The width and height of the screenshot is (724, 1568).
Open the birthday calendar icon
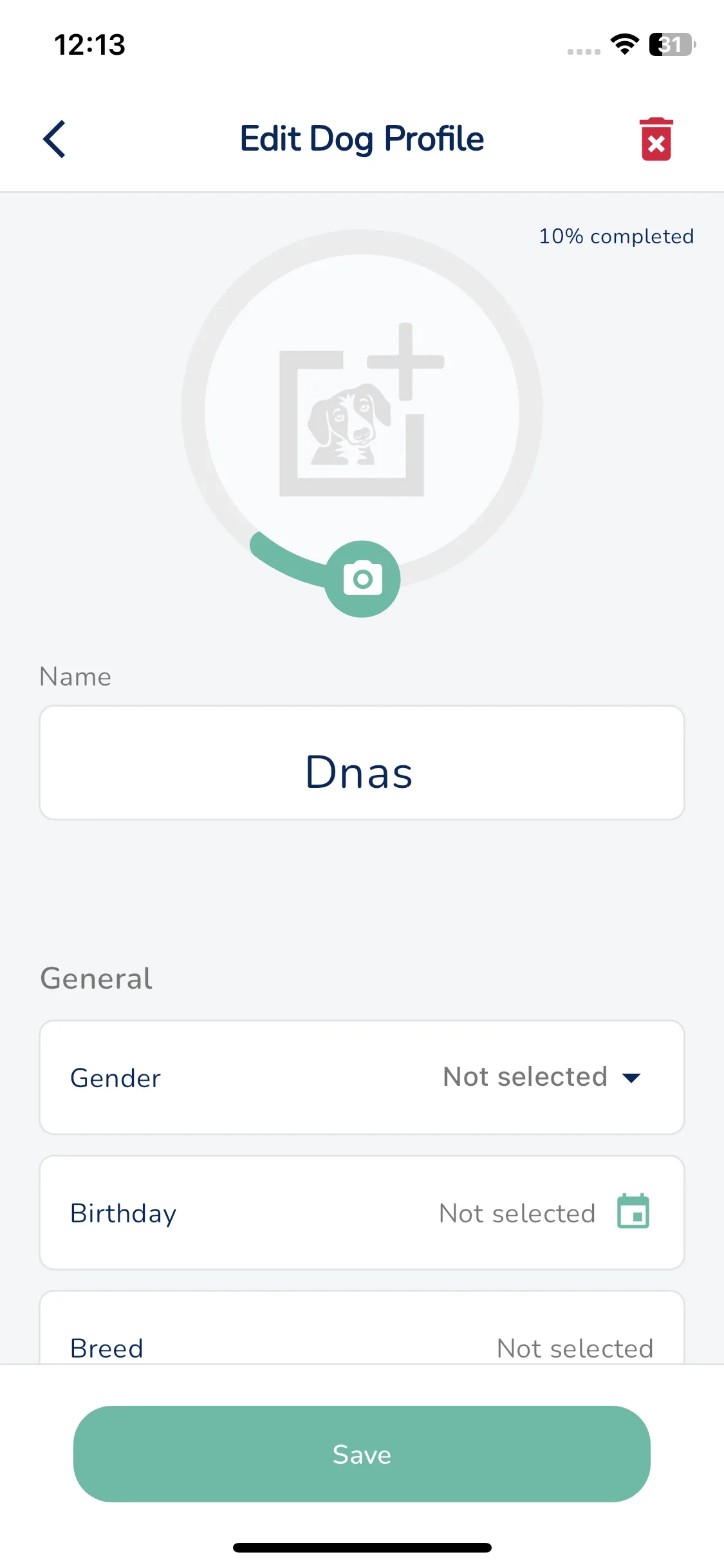click(x=633, y=1212)
